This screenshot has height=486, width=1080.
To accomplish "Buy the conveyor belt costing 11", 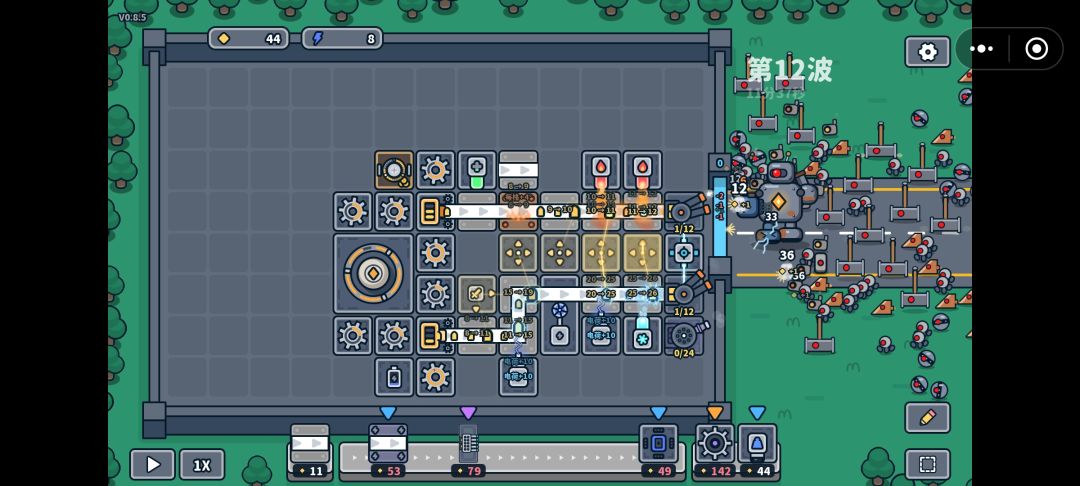I will pyautogui.click(x=309, y=450).
